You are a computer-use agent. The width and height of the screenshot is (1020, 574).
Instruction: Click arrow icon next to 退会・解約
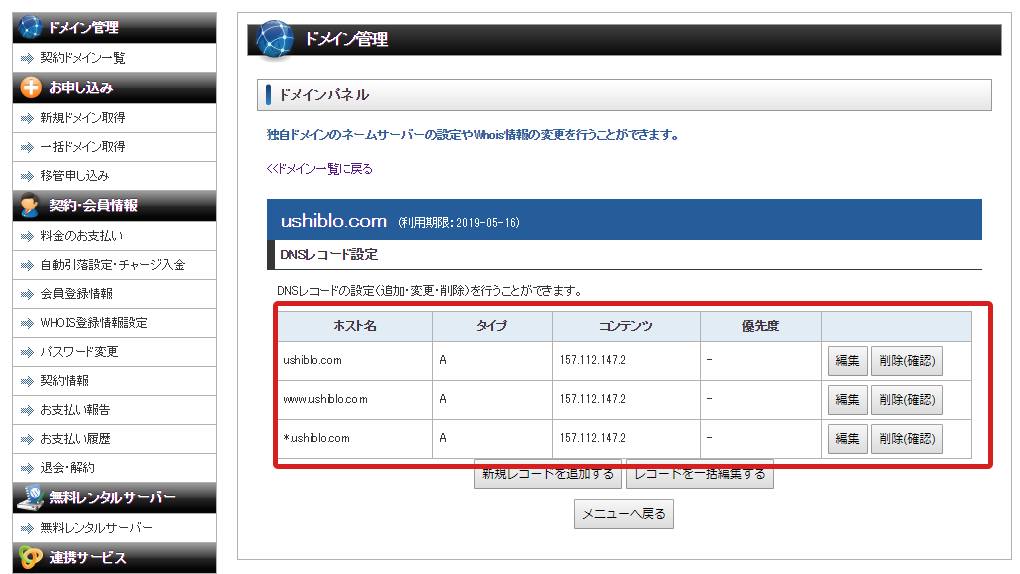(27, 469)
